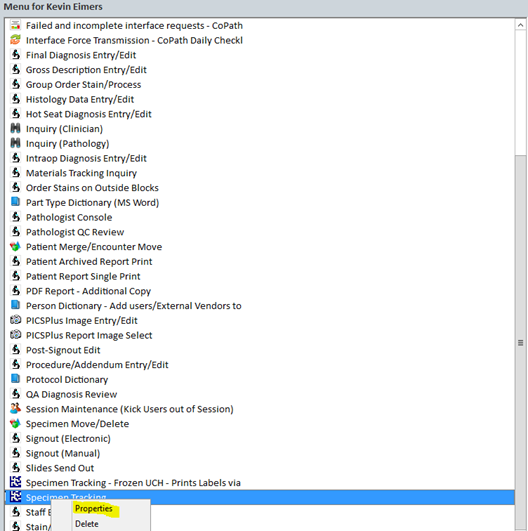This screenshot has width=528, height=531.
Task: Click icon beside Interface Force Transmission entry
Action: click(x=15, y=40)
